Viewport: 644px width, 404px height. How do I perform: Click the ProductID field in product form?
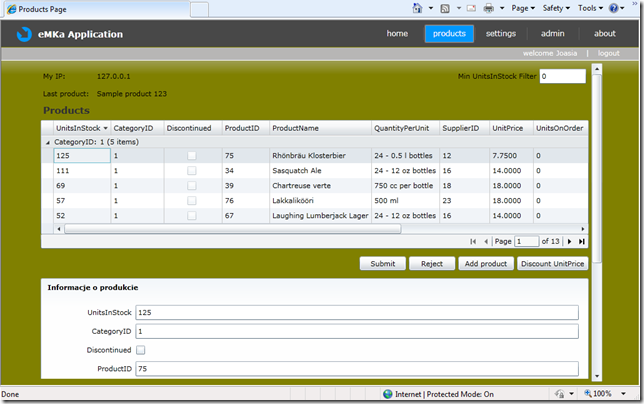point(357,369)
